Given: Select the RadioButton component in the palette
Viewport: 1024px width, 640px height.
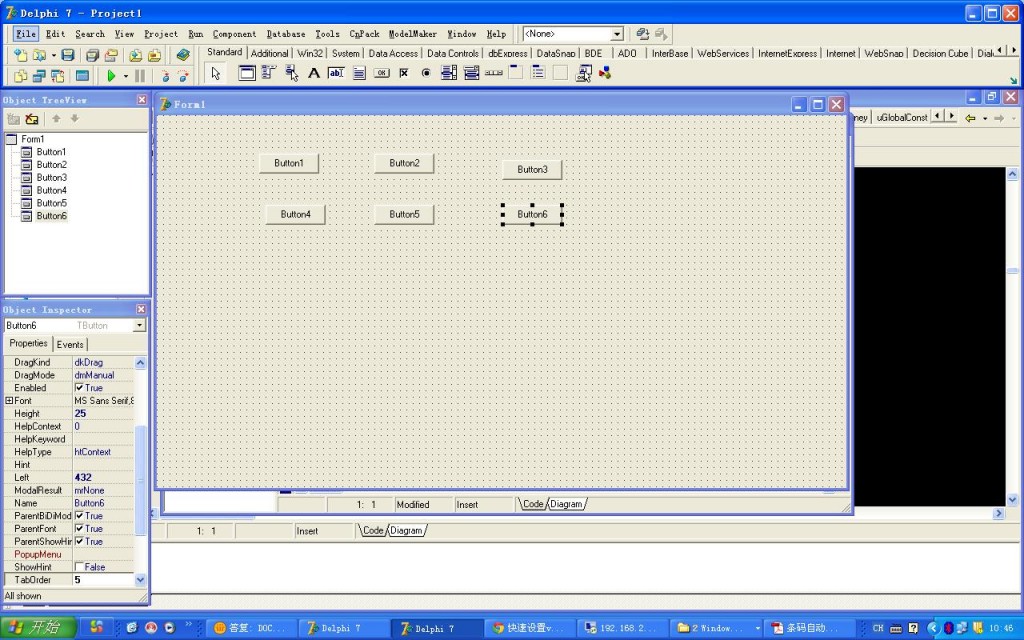Looking at the screenshot, I should click(426, 73).
